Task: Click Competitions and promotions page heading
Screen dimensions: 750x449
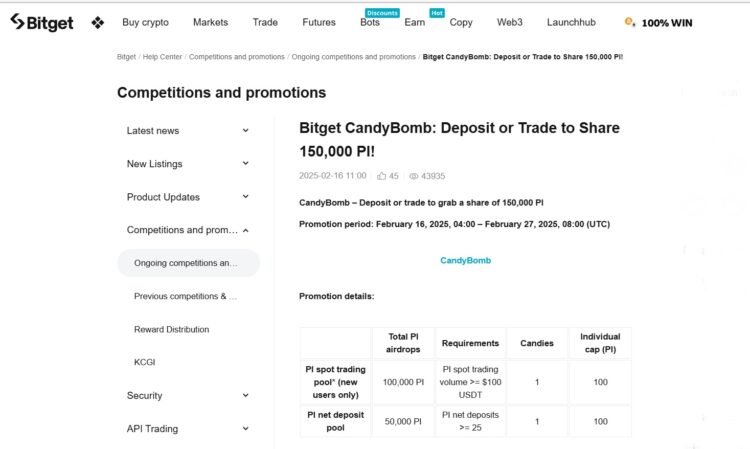Action: [221, 92]
